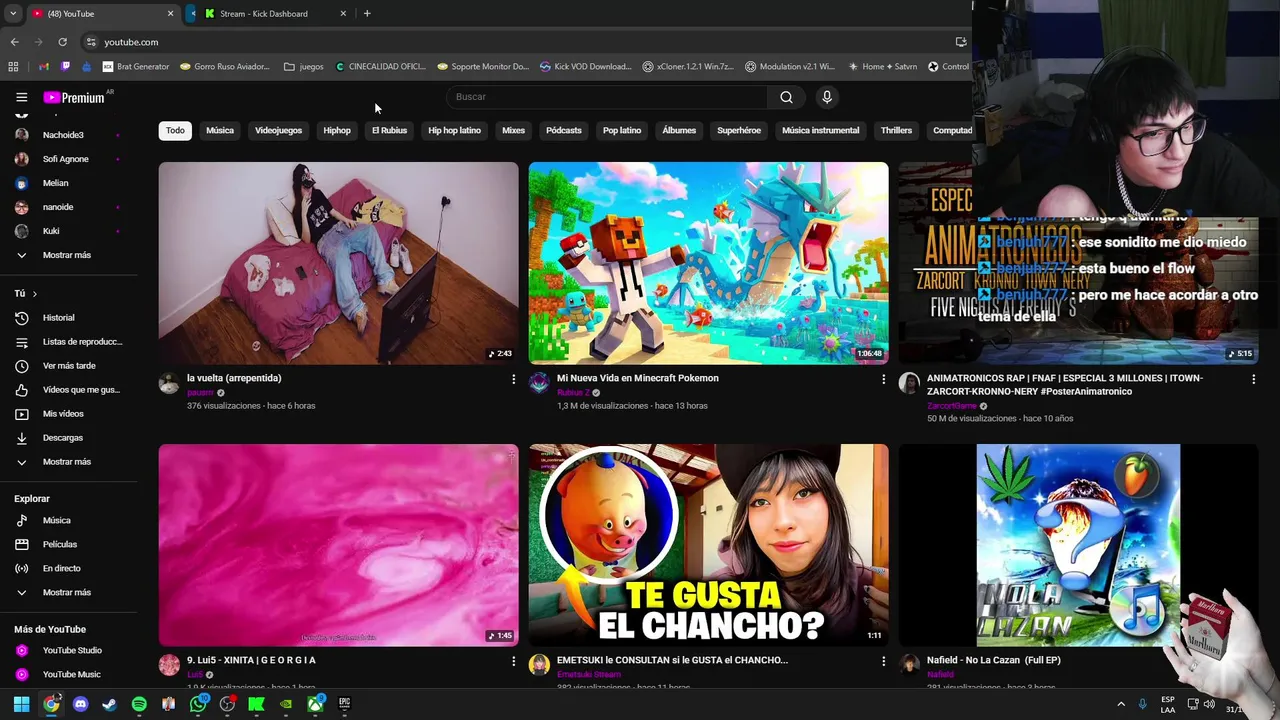
Task: Select the Todo filter chip
Action: point(175,130)
